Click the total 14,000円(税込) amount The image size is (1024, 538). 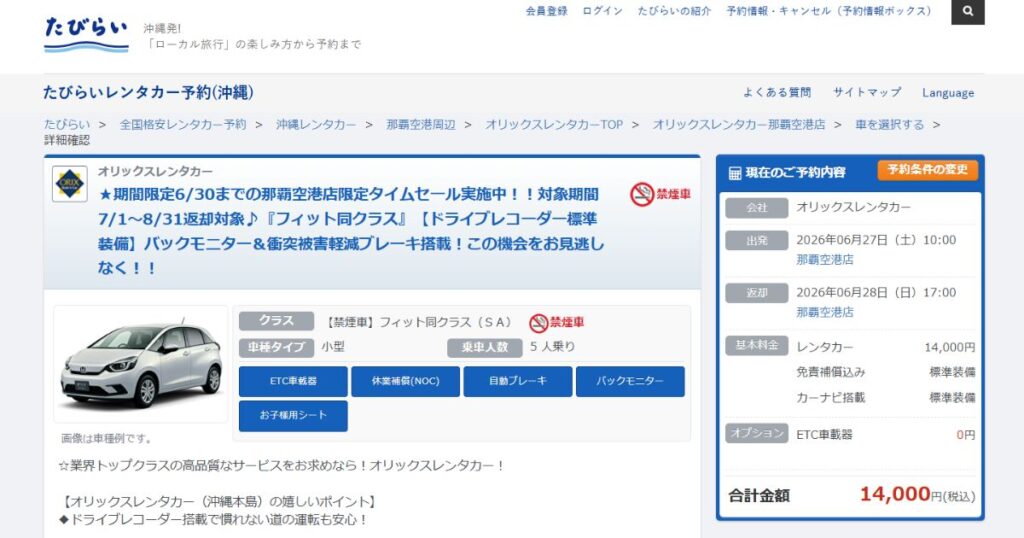click(918, 494)
